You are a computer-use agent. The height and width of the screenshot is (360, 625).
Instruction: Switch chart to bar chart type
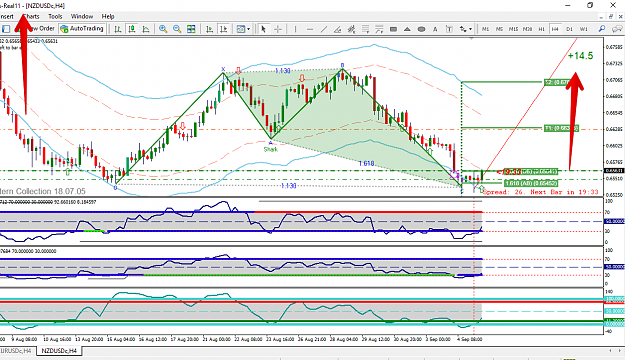118,29
